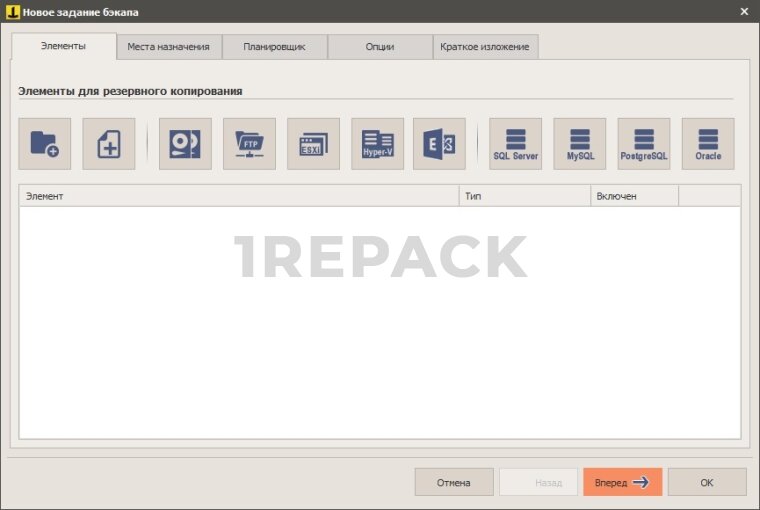Click the Oracle database backup icon
This screenshot has height=510, width=760.
(708, 144)
